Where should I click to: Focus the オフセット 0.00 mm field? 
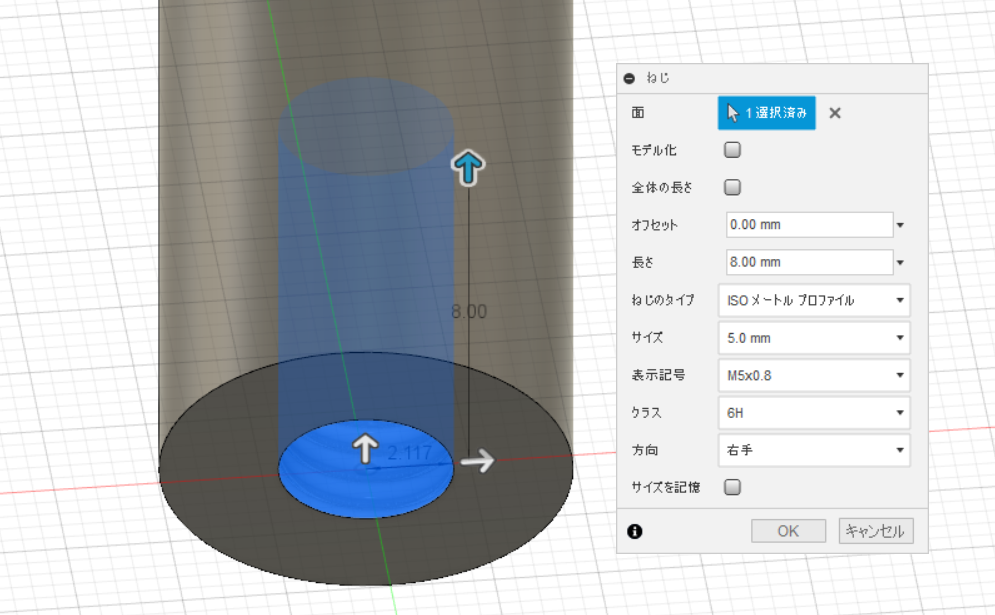point(809,225)
